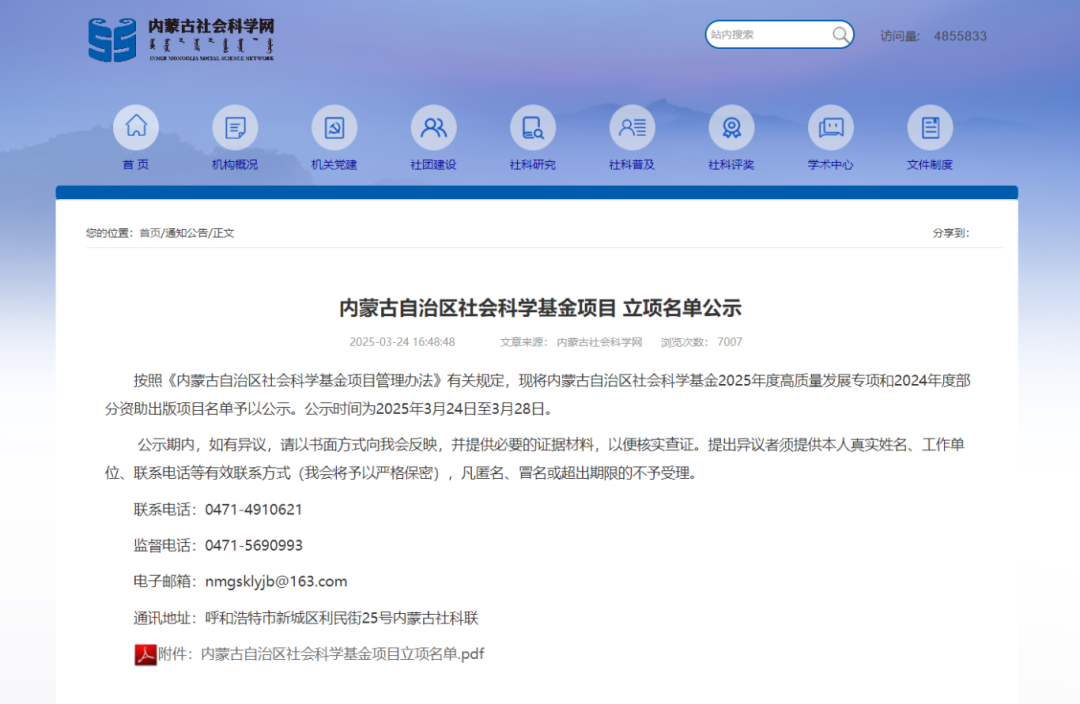Type in the 站内搜索 search field
This screenshot has width=1080, height=704.
[x=765, y=35]
